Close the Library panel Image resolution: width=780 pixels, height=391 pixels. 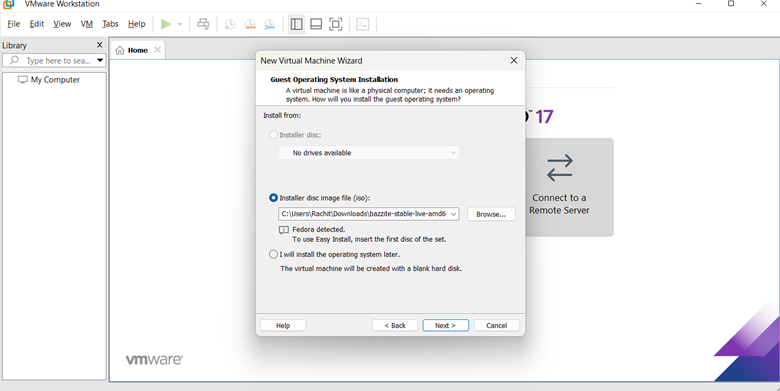tap(99, 45)
